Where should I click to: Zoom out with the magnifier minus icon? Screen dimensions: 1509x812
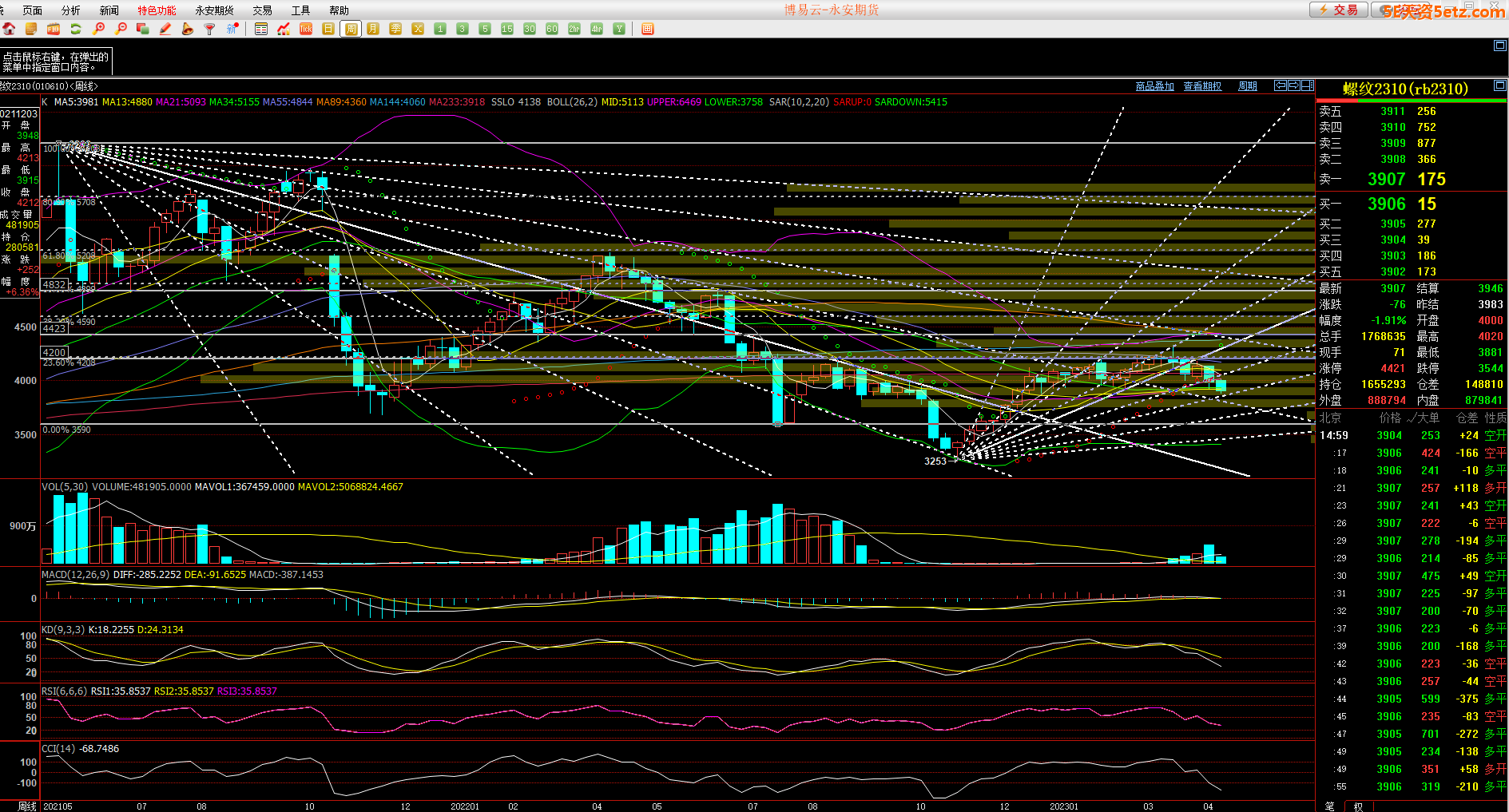pyautogui.click(x=121, y=29)
